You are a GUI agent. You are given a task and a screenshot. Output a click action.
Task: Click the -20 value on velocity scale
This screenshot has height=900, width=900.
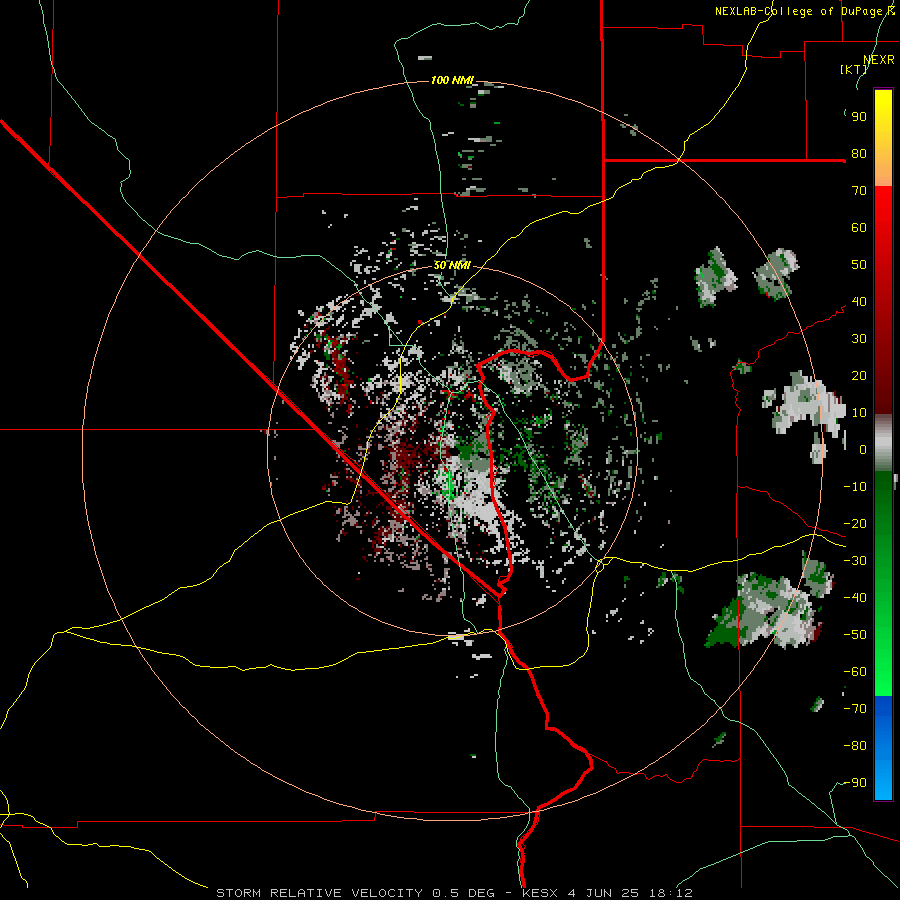[x=855, y=524]
